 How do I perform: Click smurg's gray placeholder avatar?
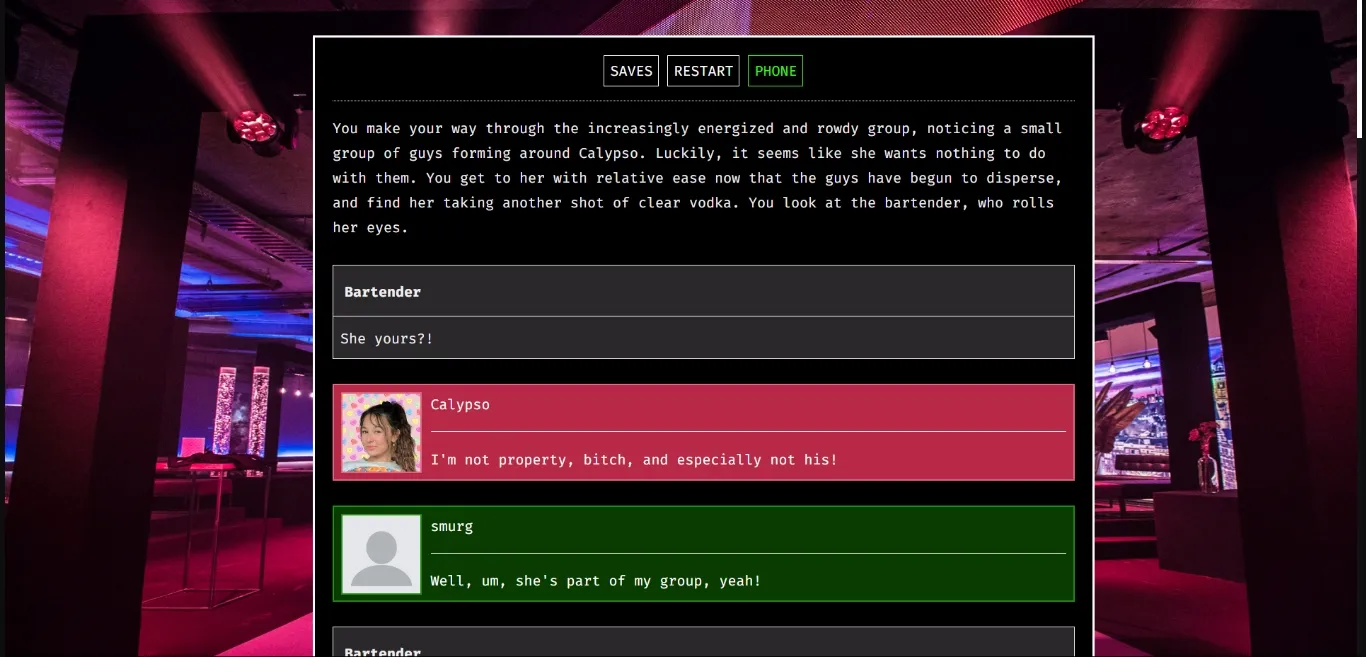pyautogui.click(x=381, y=554)
